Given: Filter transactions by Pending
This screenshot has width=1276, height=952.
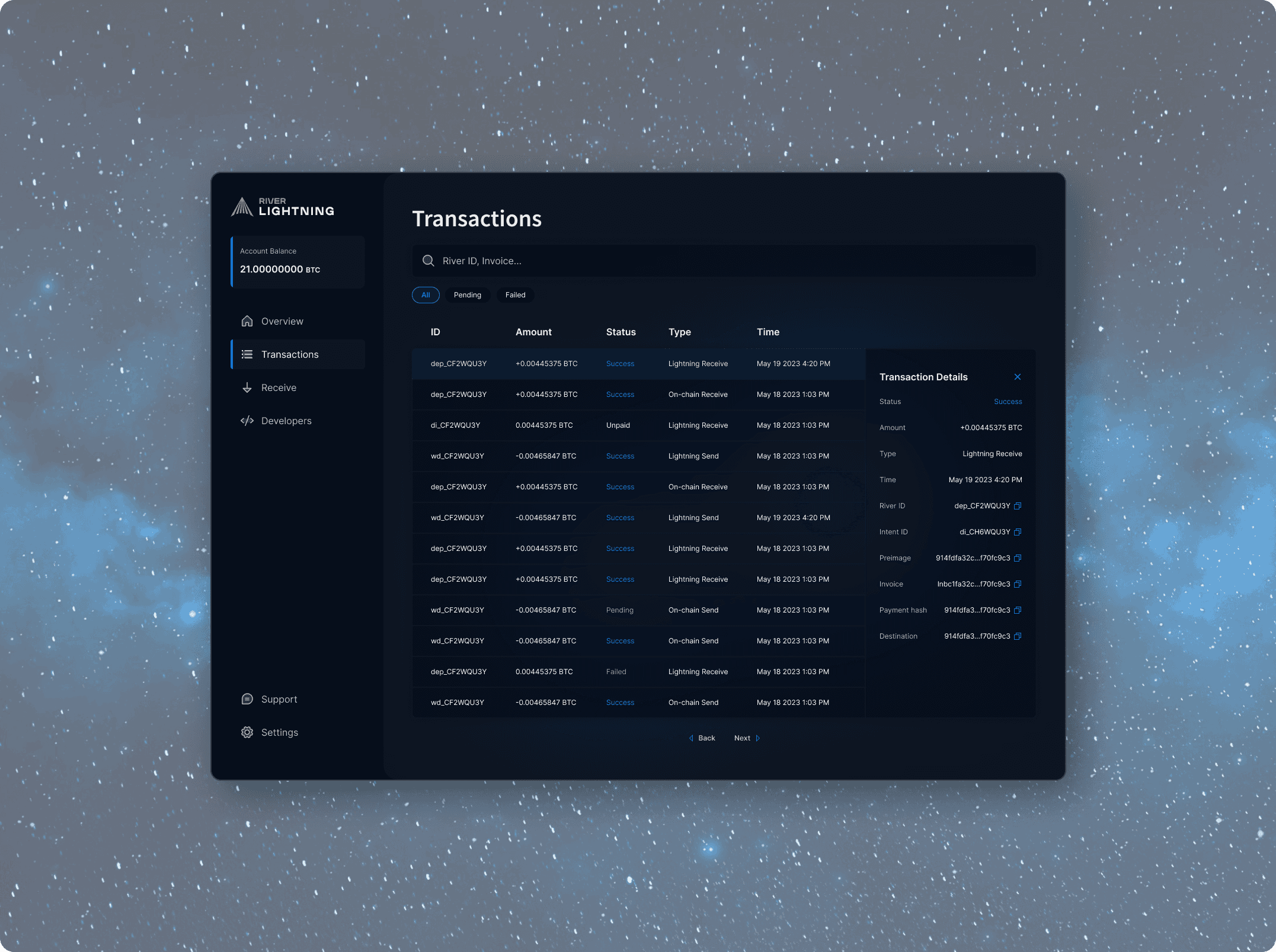Looking at the screenshot, I should (467, 295).
